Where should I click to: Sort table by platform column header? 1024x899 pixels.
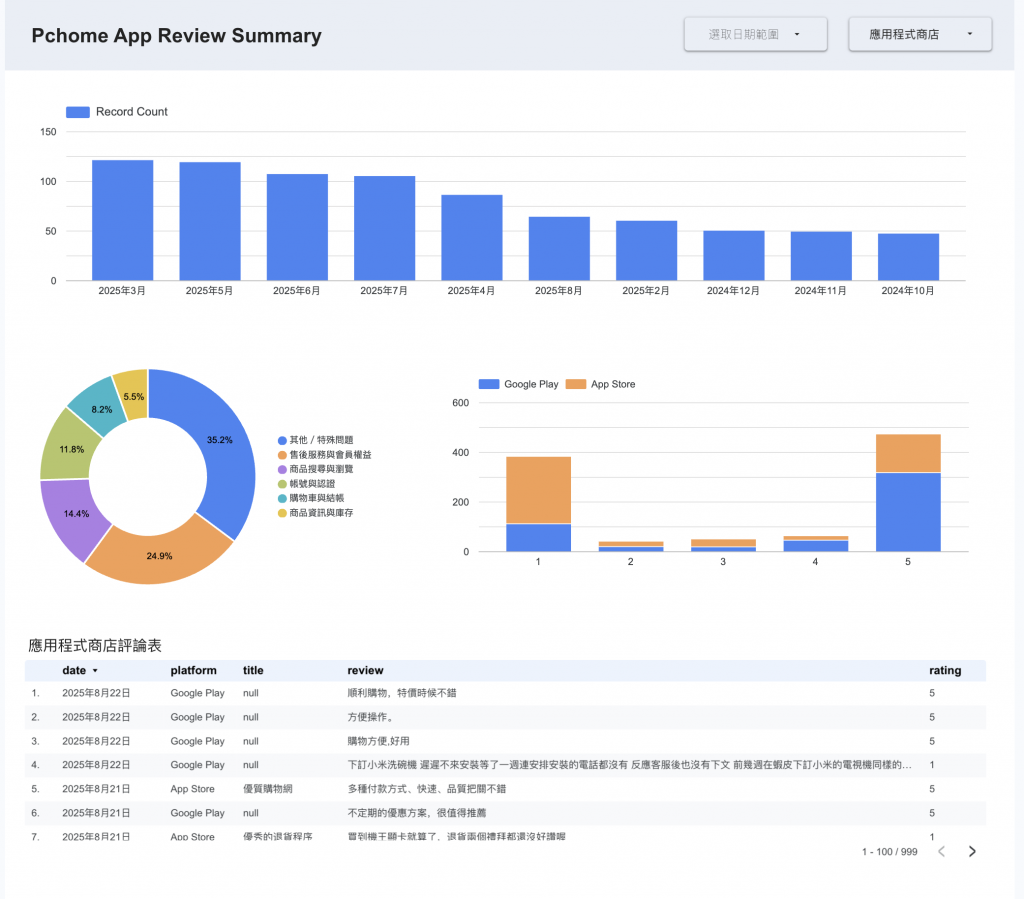pos(193,670)
